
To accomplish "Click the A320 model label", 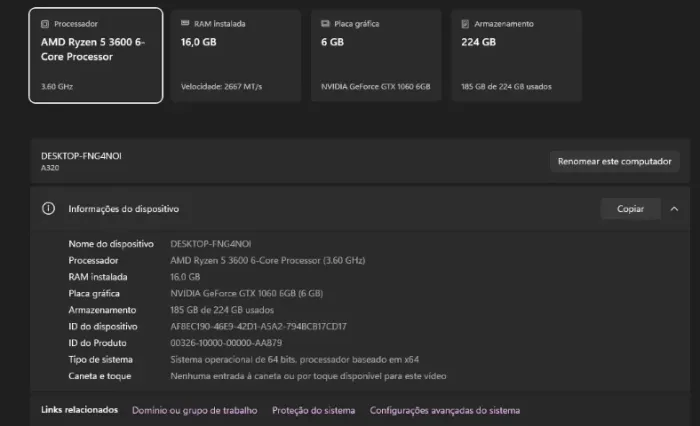I will pos(50,168).
